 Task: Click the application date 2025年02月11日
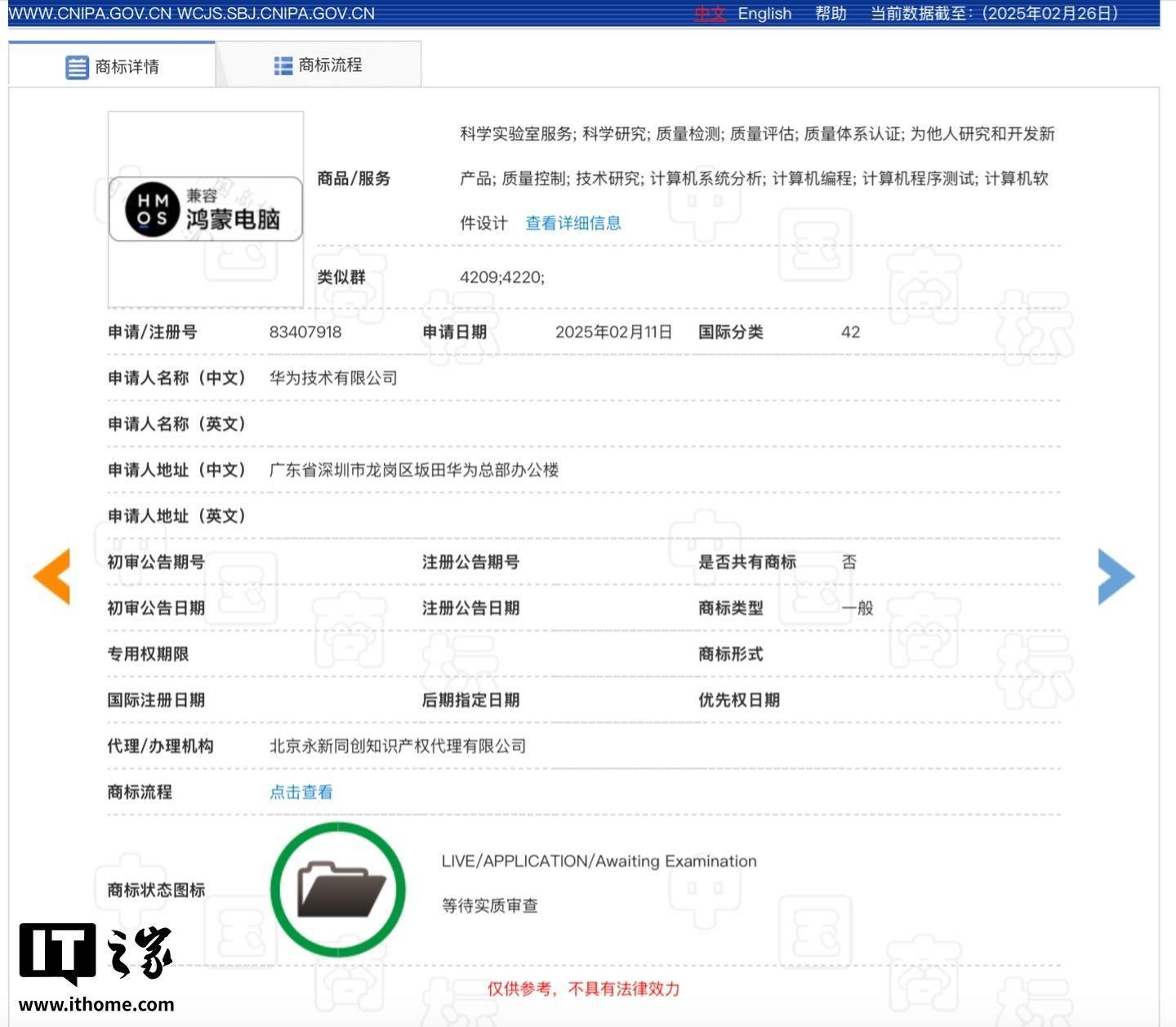point(614,332)
